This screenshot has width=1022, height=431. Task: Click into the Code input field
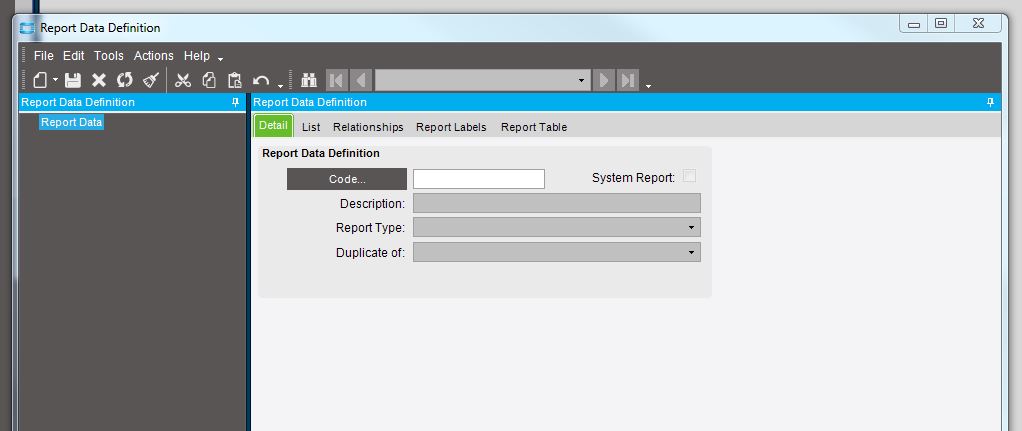pyautogui.click(x=479, y=179)
